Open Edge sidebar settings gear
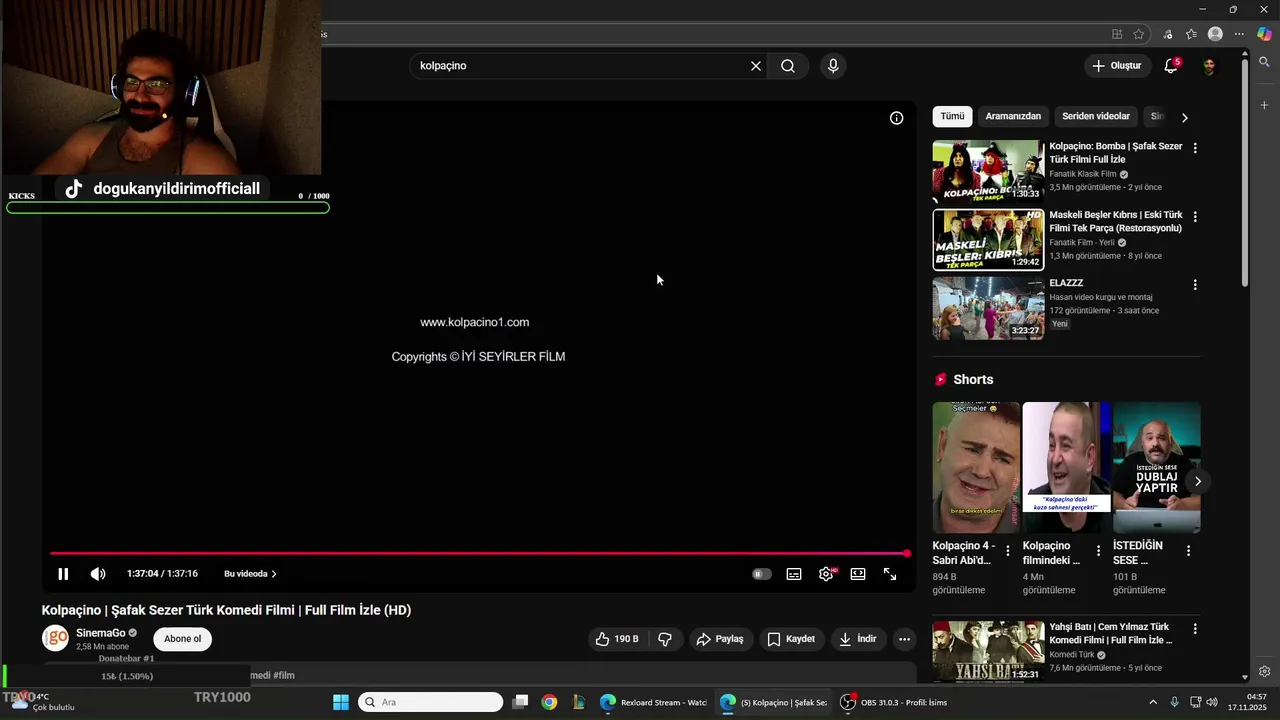 (x=1265, y=671)
